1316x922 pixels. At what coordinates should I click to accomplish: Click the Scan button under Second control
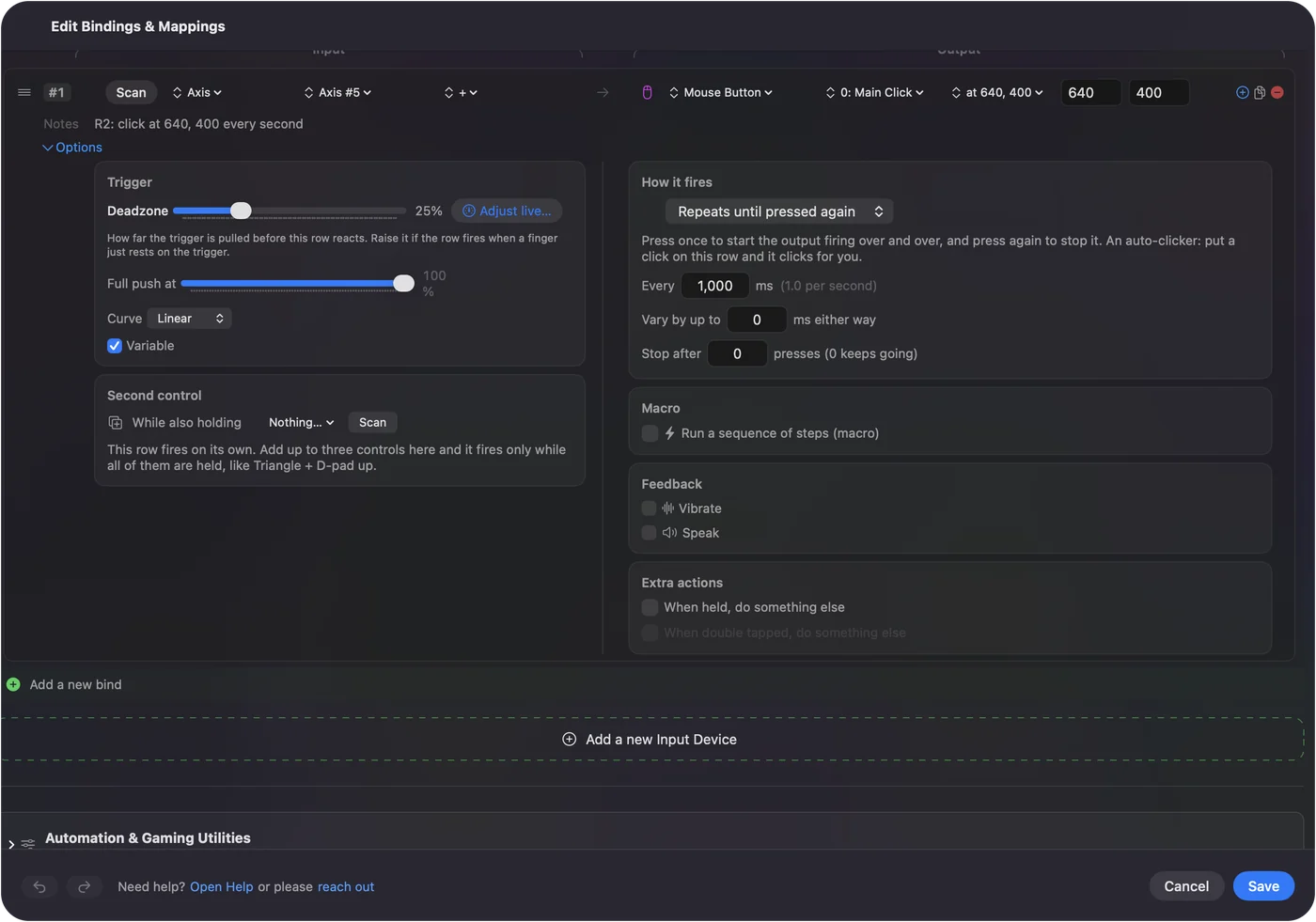point(372,423)
